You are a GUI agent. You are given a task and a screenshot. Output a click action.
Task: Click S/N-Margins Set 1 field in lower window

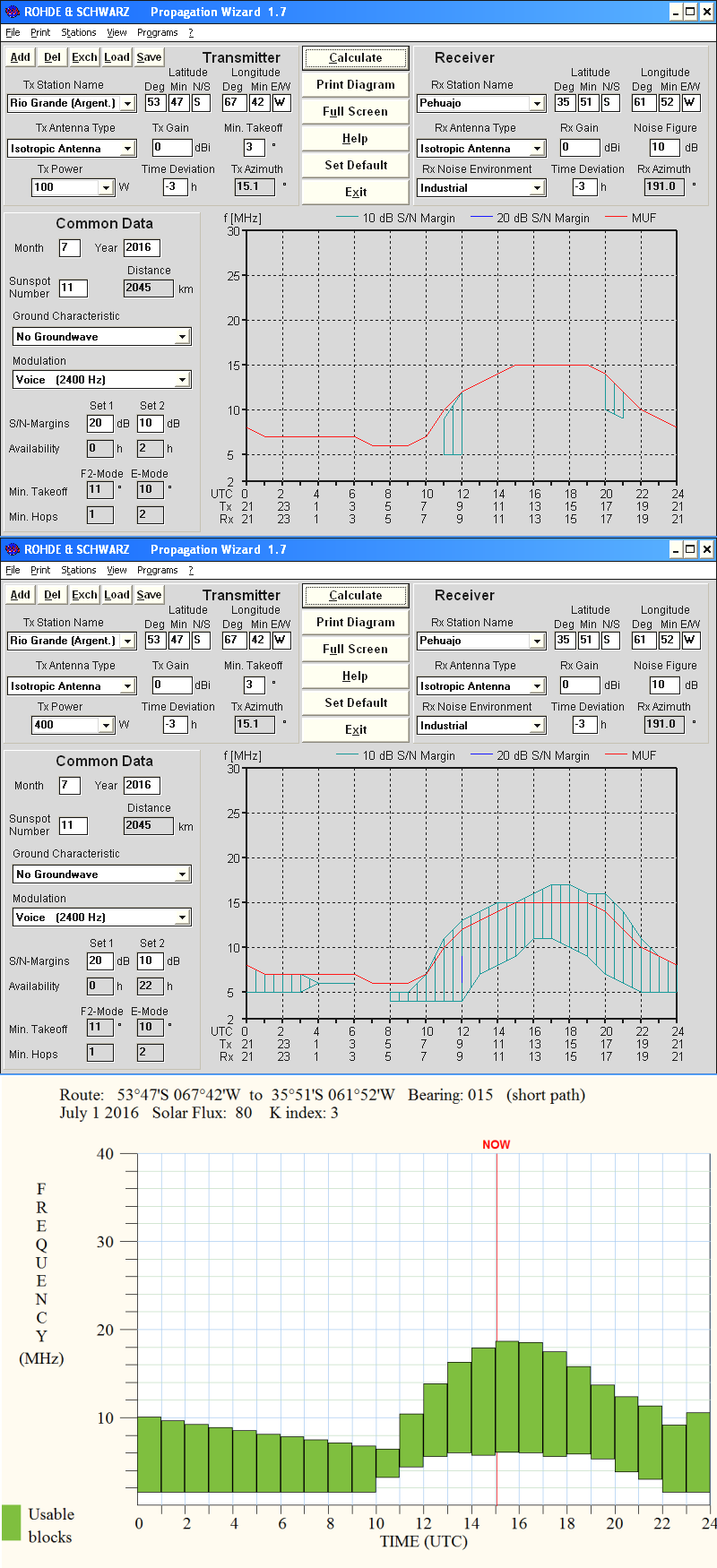[x=99, y=961]
